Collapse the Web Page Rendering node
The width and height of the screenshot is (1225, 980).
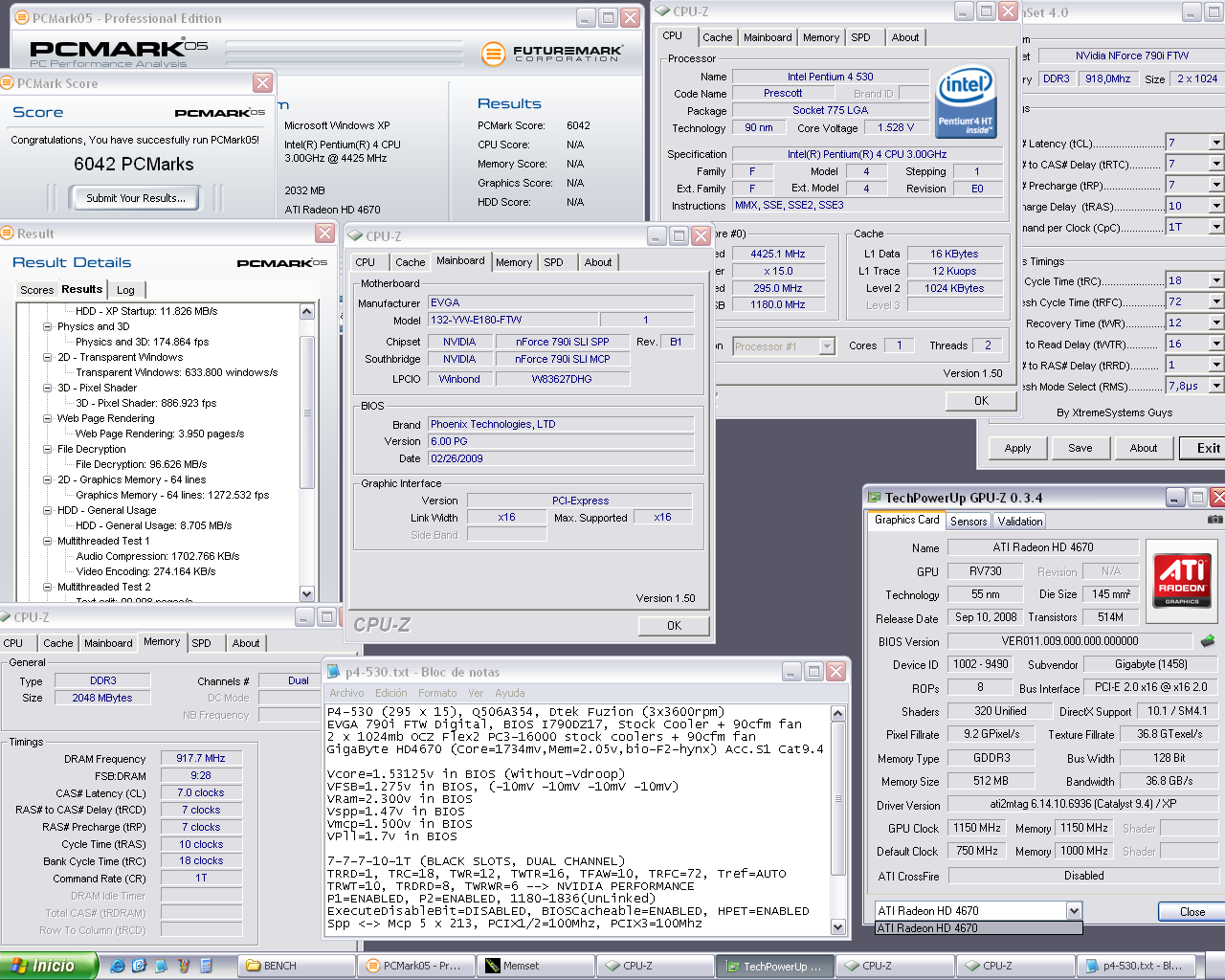point(48,418)
